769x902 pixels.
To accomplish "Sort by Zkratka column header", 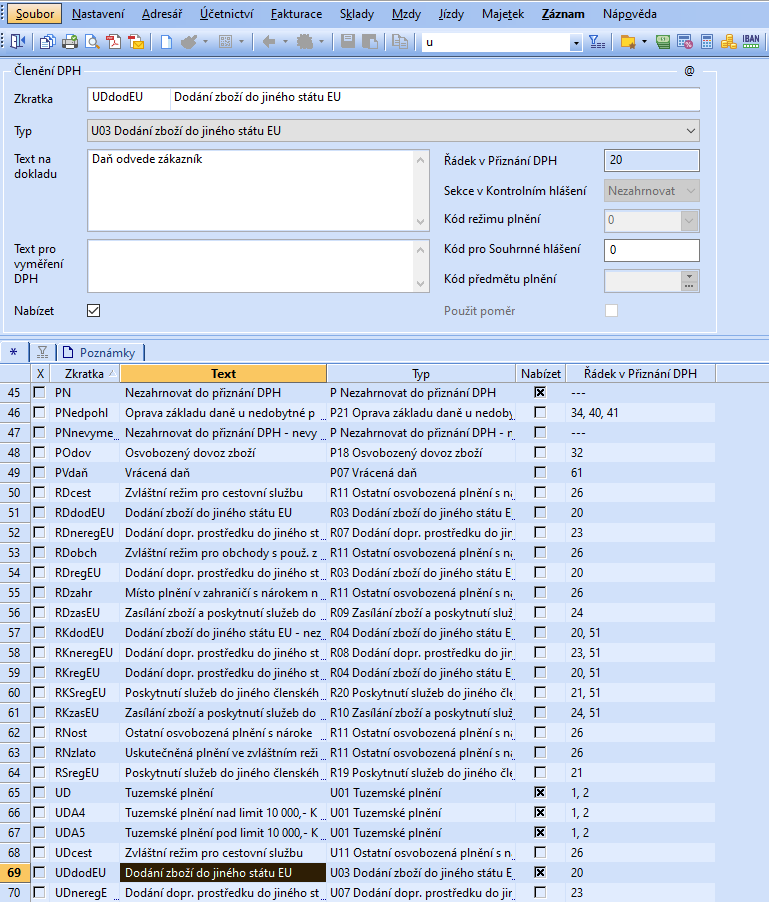I will pyautogui.click(x=85, y=373).
